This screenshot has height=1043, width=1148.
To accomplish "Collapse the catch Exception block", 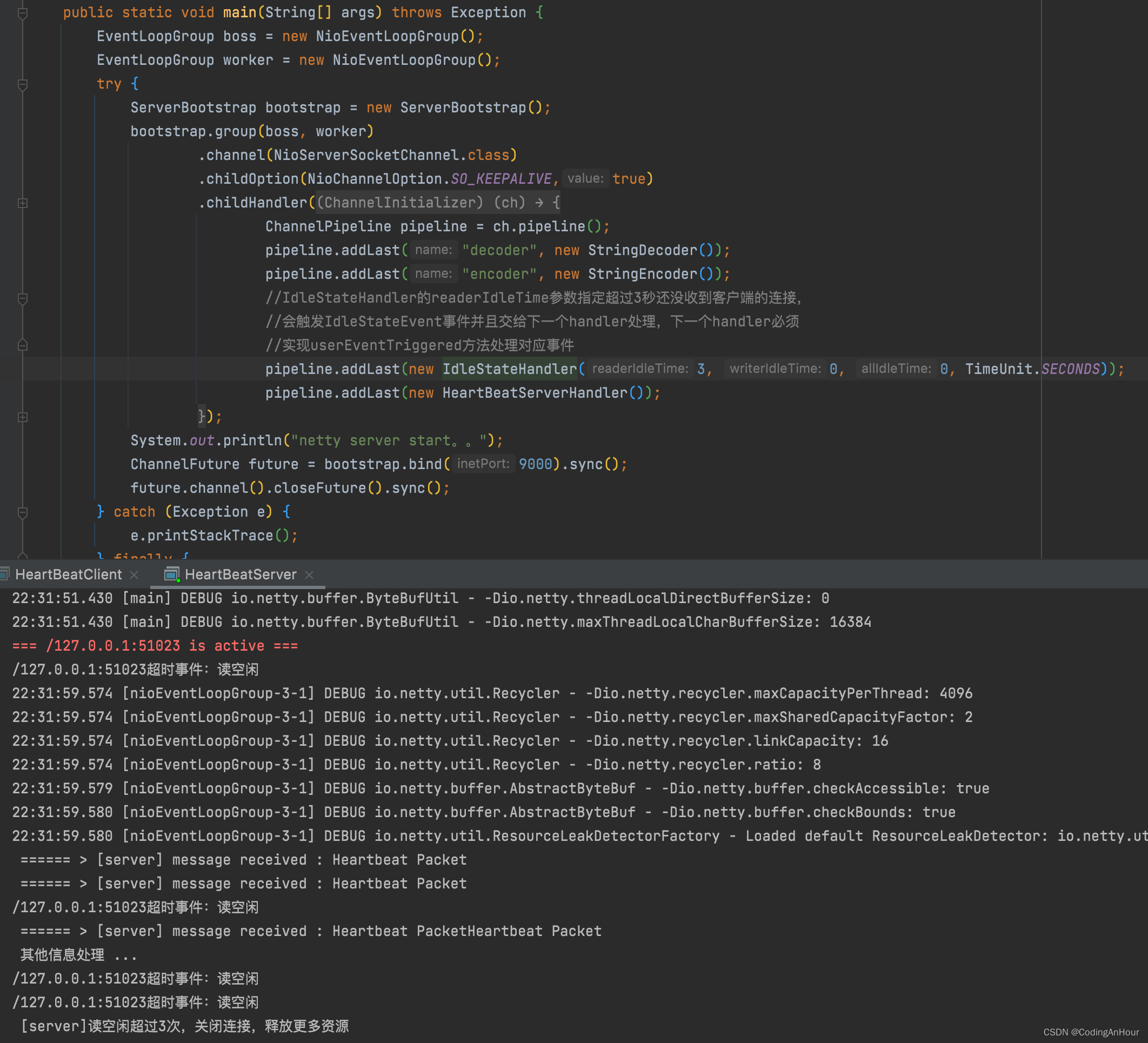I will tap(23, 512).
